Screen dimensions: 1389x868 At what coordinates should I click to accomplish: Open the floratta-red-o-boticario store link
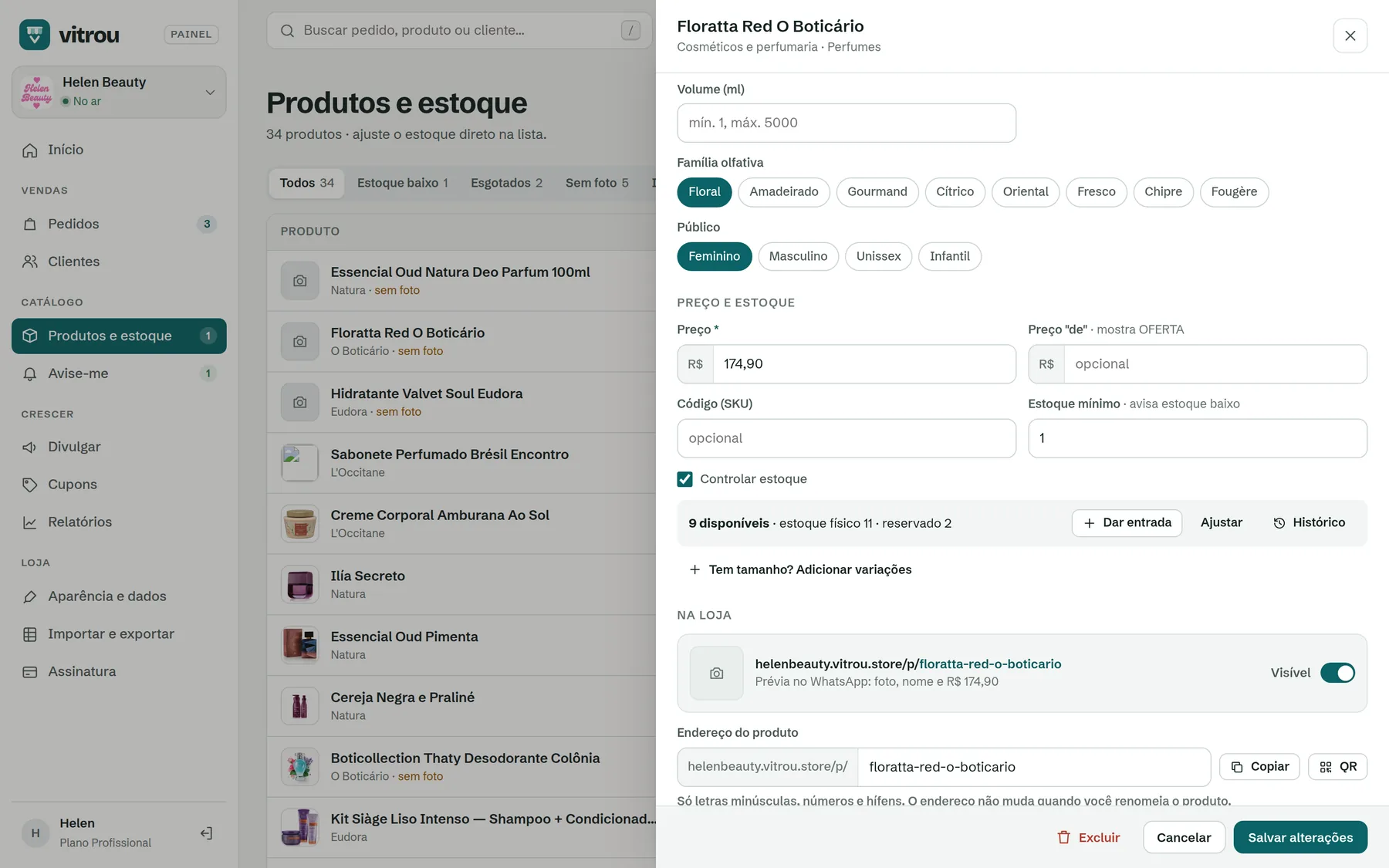coord(908,664)
